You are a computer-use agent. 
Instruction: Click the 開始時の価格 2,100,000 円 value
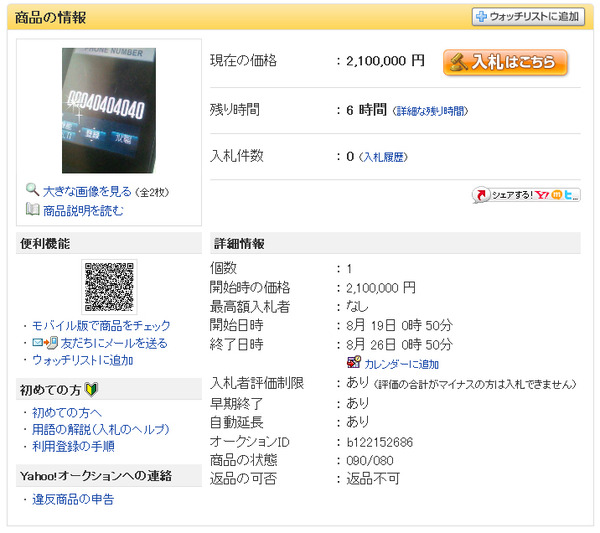click(x=381, y=288)
